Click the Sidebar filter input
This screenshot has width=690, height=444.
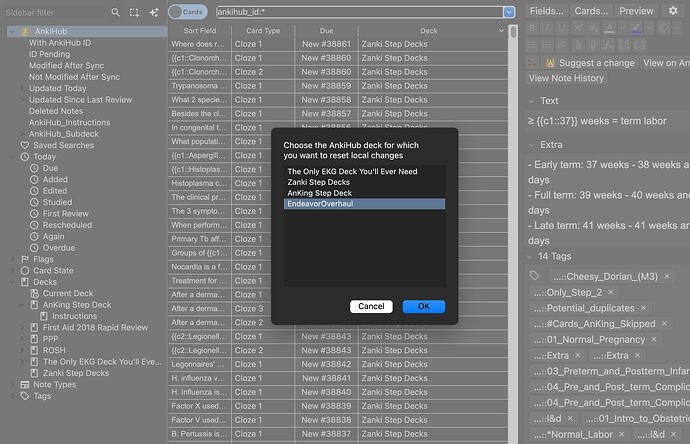(x=55, y=12)
